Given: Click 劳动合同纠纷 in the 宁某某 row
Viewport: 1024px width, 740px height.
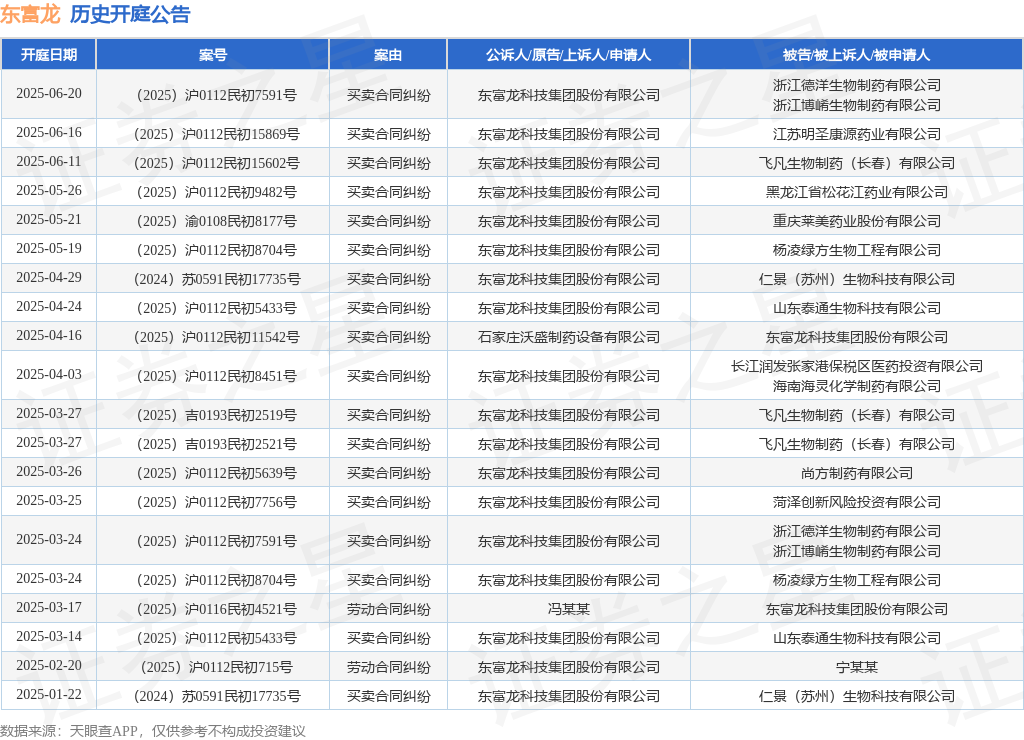Looking at the screenshot, I should (x=389, y=668).
